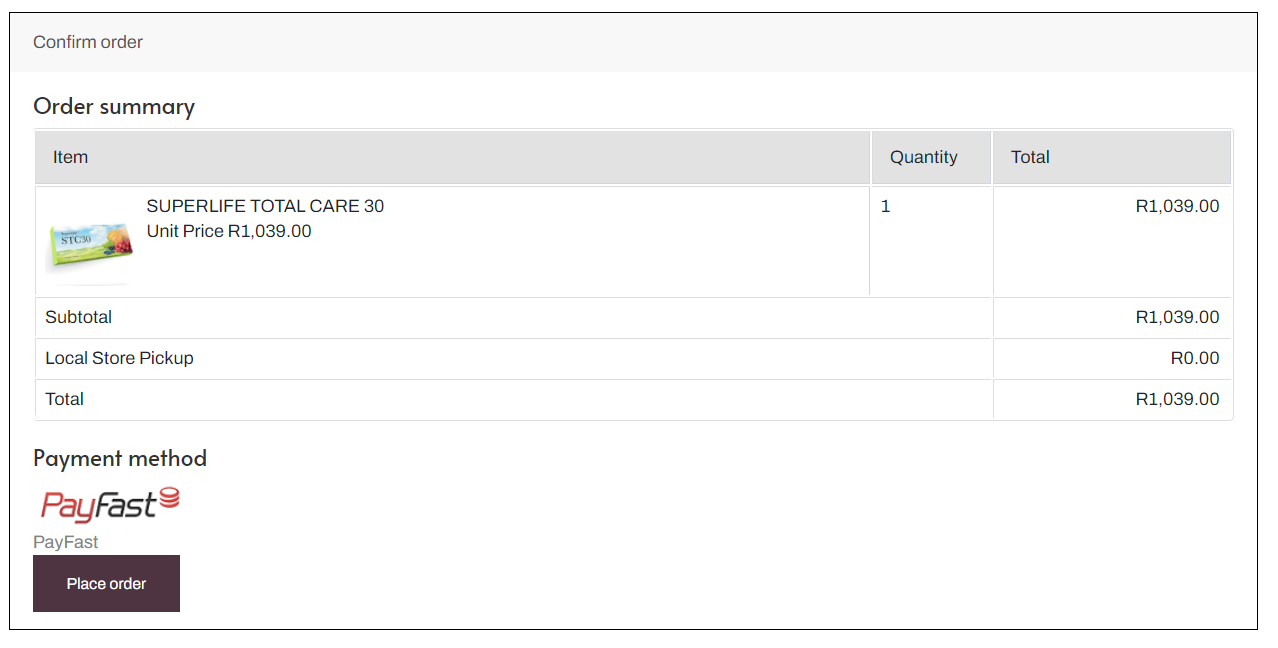Screen dimensions: 1278x648
Task: Click the Local Store Pickup label
Action: coord(119,358)
